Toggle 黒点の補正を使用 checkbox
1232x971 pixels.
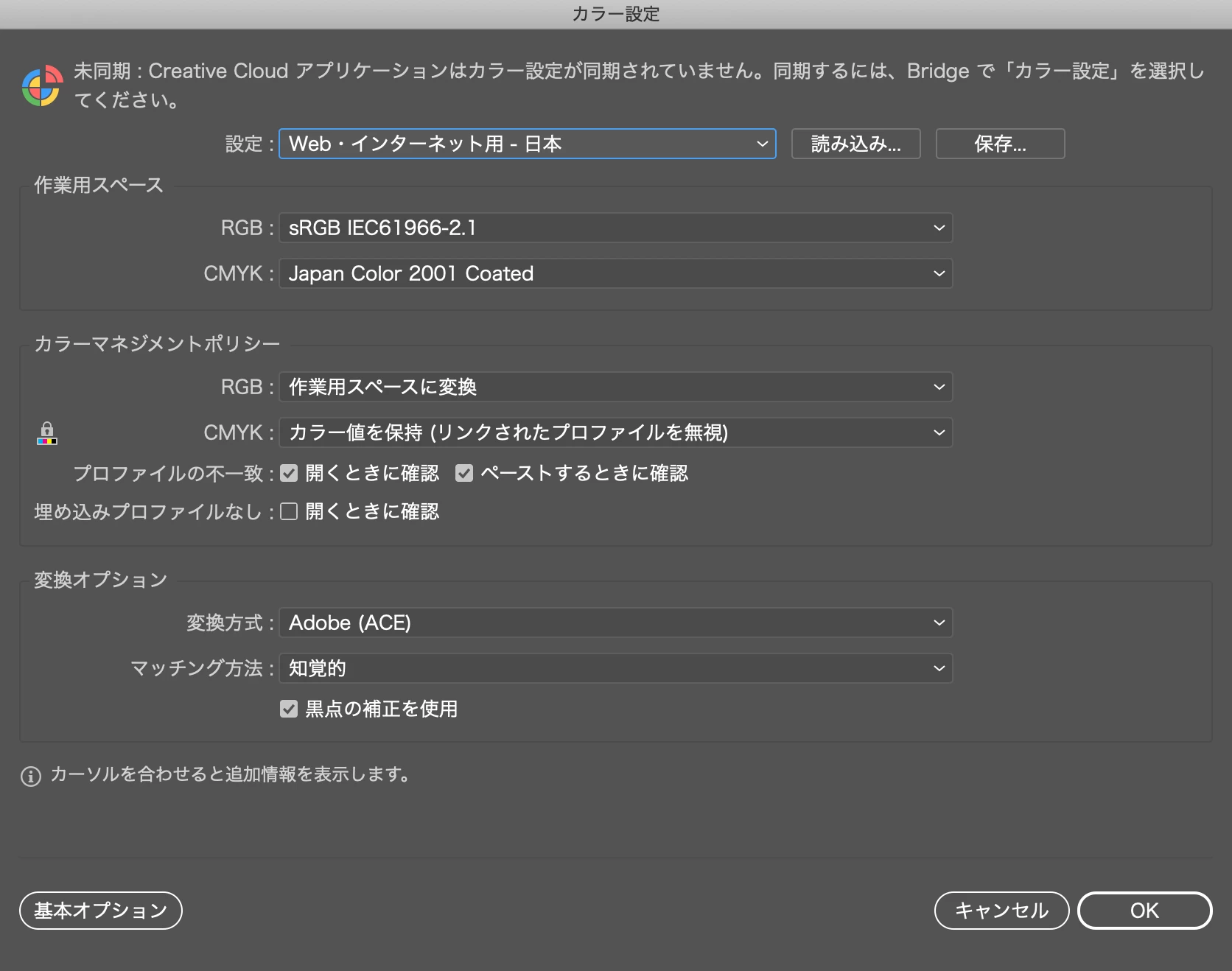click(289, 709)
